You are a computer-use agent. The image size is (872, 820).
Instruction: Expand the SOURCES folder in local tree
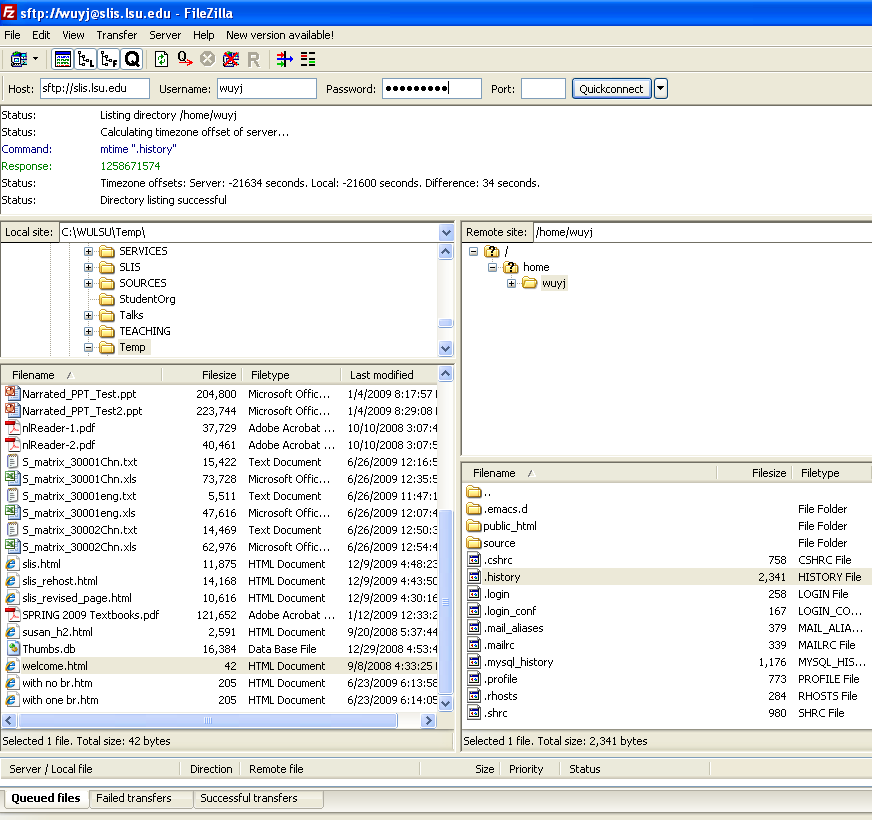tap(88, 284)
